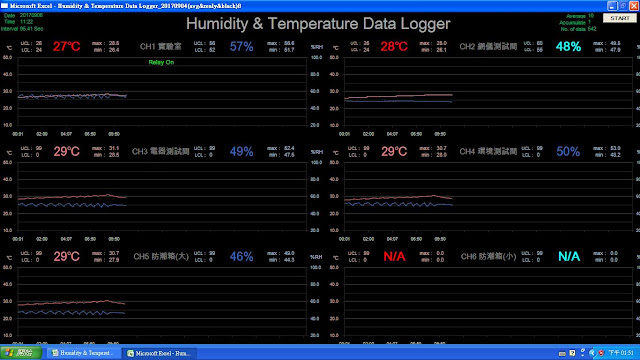Click inside the CH3 trend chart

[162, 196]
